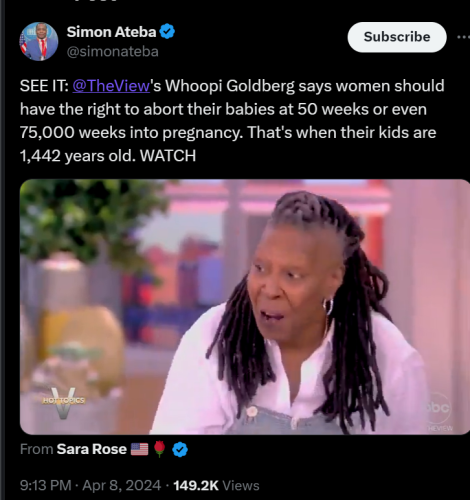The height and width of the screenshot is (500, 470).
Task: Click the rose emoji next to Sara Rose
Action: point(160,449)
